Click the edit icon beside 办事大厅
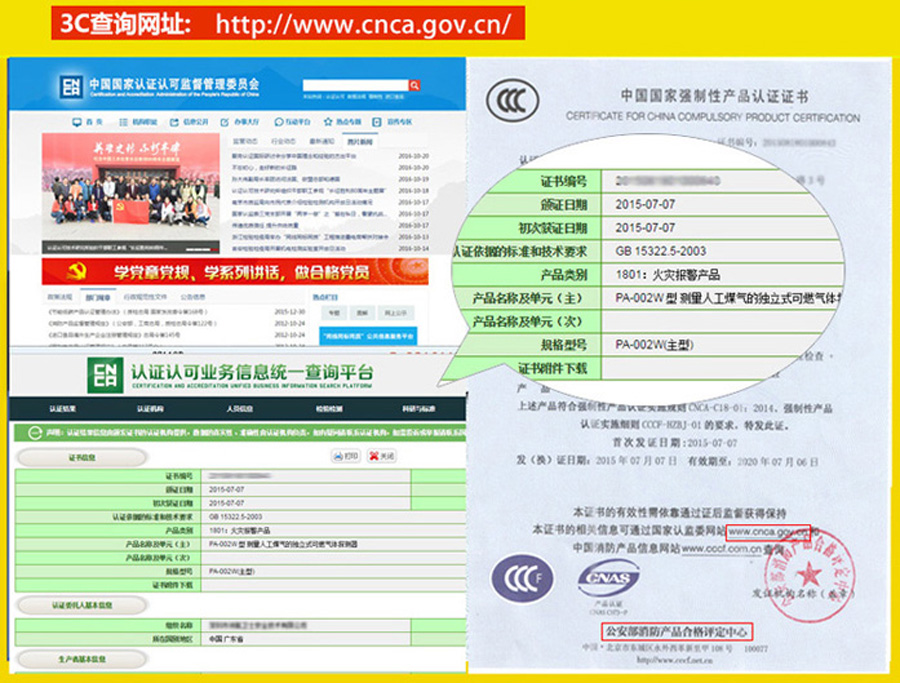This screenshot has height=683, width=900. tap(224, 122)
